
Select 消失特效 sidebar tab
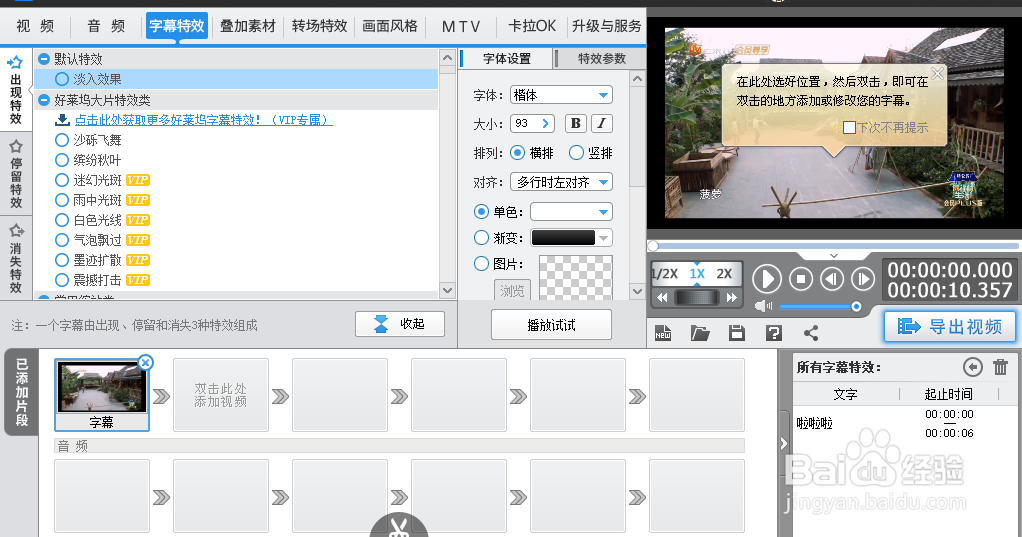point(16,259)
